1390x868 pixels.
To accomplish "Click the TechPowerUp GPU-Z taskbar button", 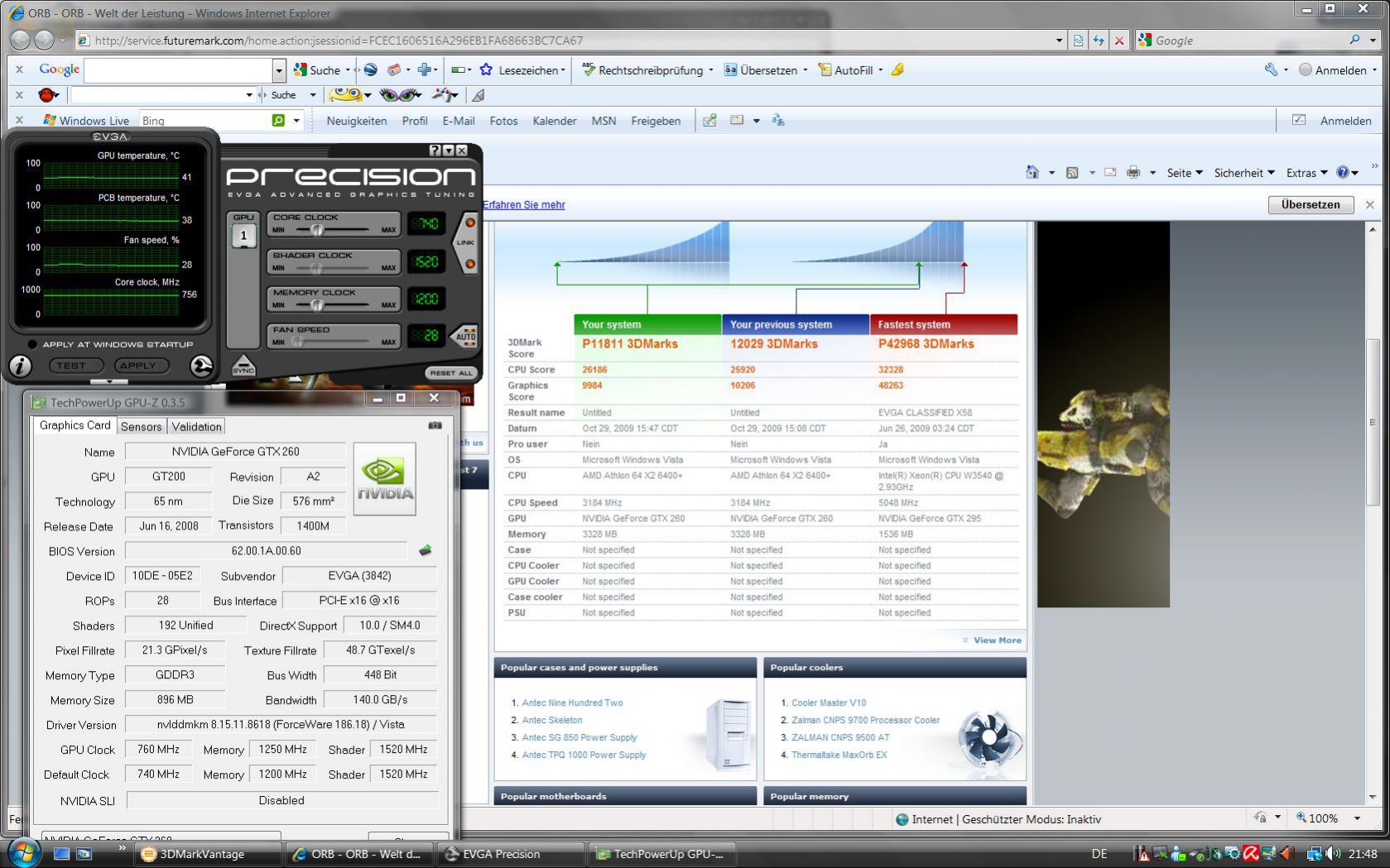I will click(662, 853).
